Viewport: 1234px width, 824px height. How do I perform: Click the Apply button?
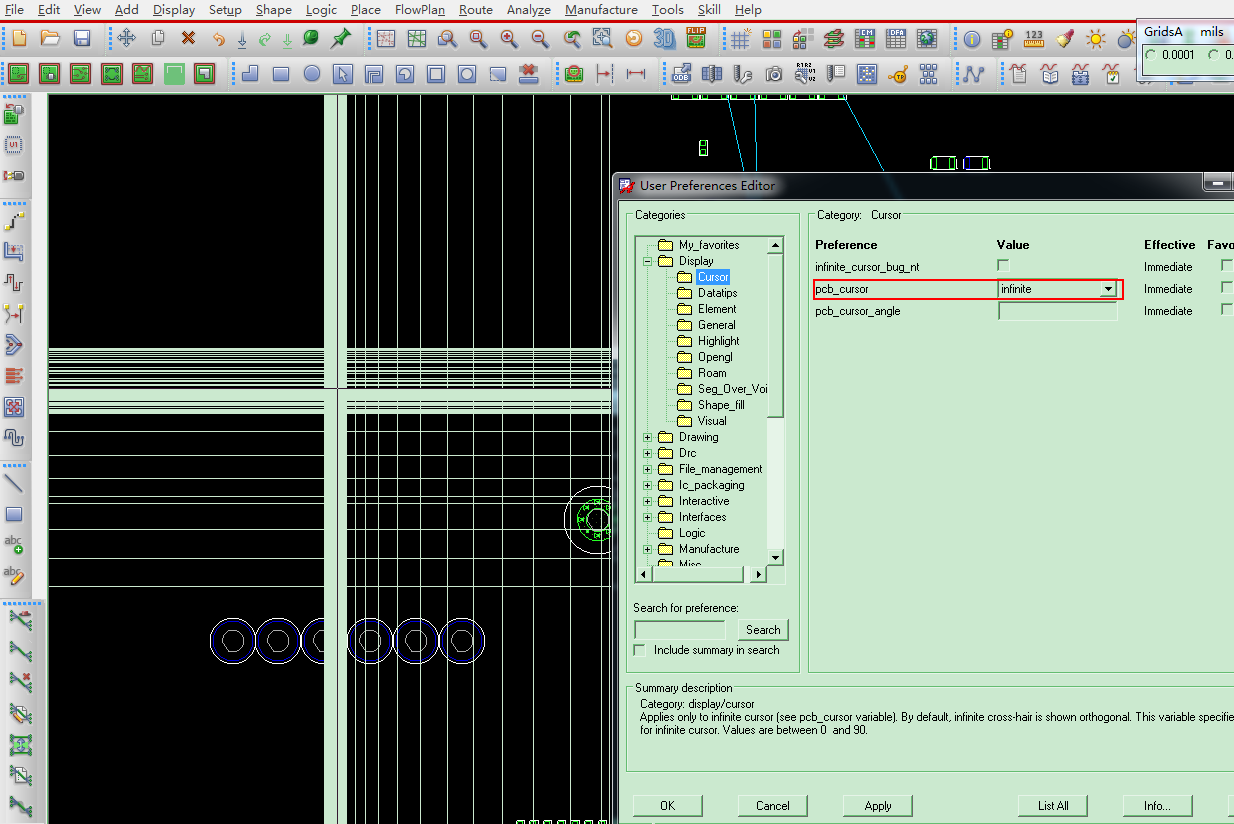click(877, 805)
